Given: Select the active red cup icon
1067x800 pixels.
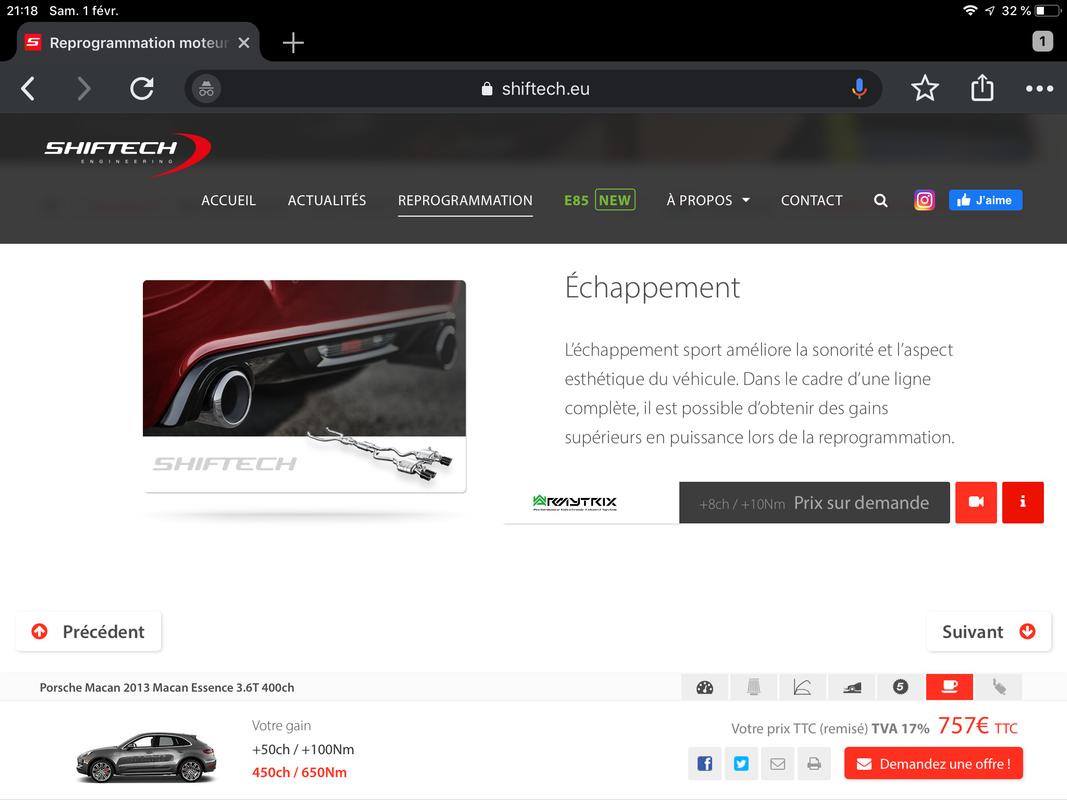Looking at the screenshot, I should [x=949, y=687].
